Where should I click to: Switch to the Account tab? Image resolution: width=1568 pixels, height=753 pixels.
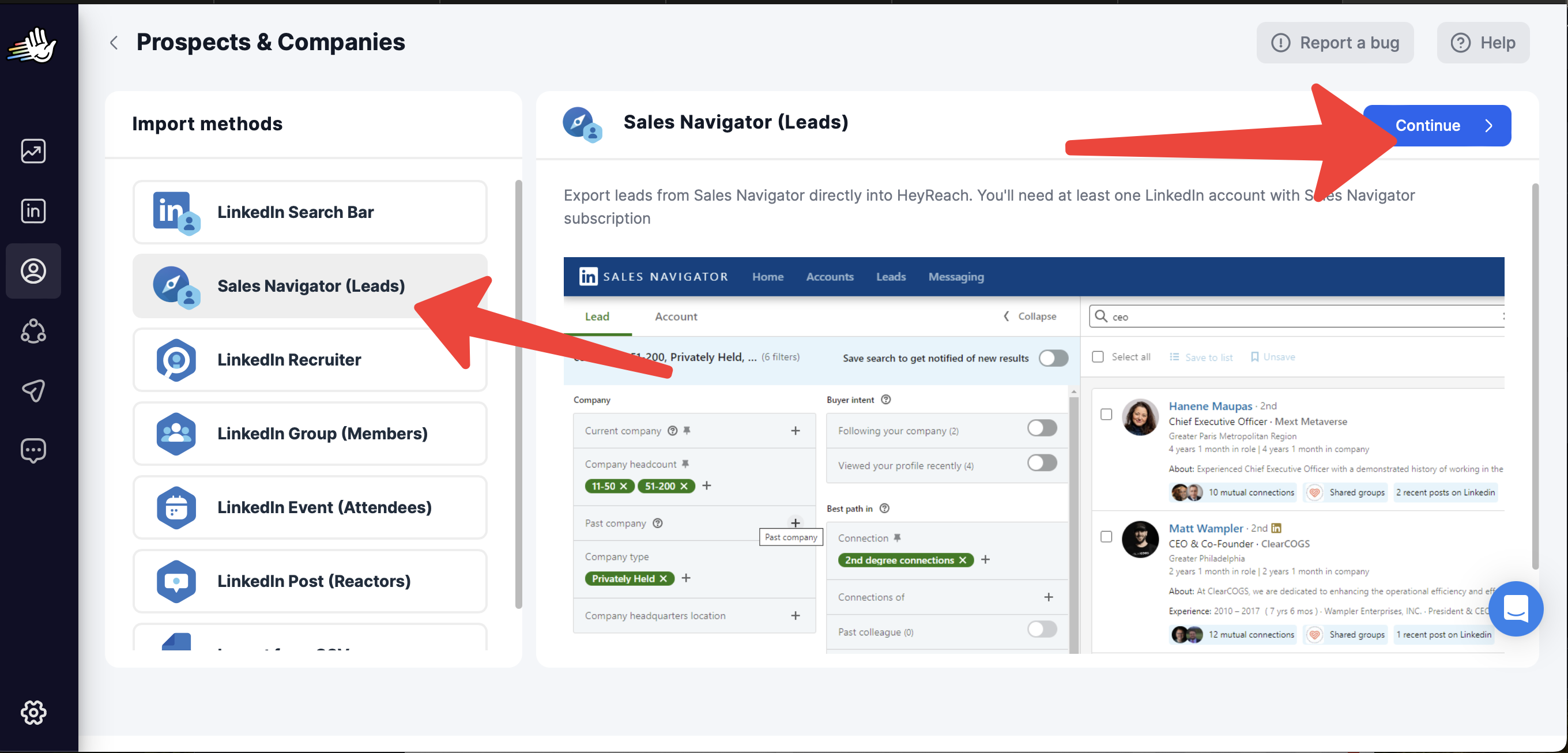(x=676, y=317)
